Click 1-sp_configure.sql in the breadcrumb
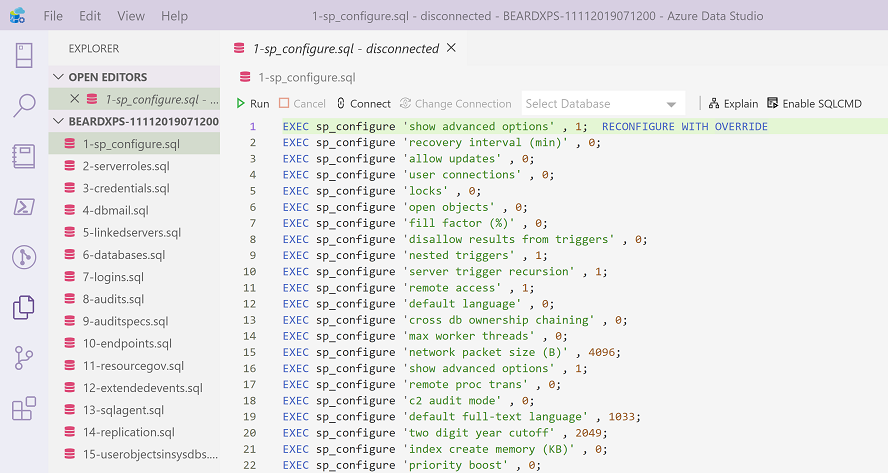 (307, 78)
